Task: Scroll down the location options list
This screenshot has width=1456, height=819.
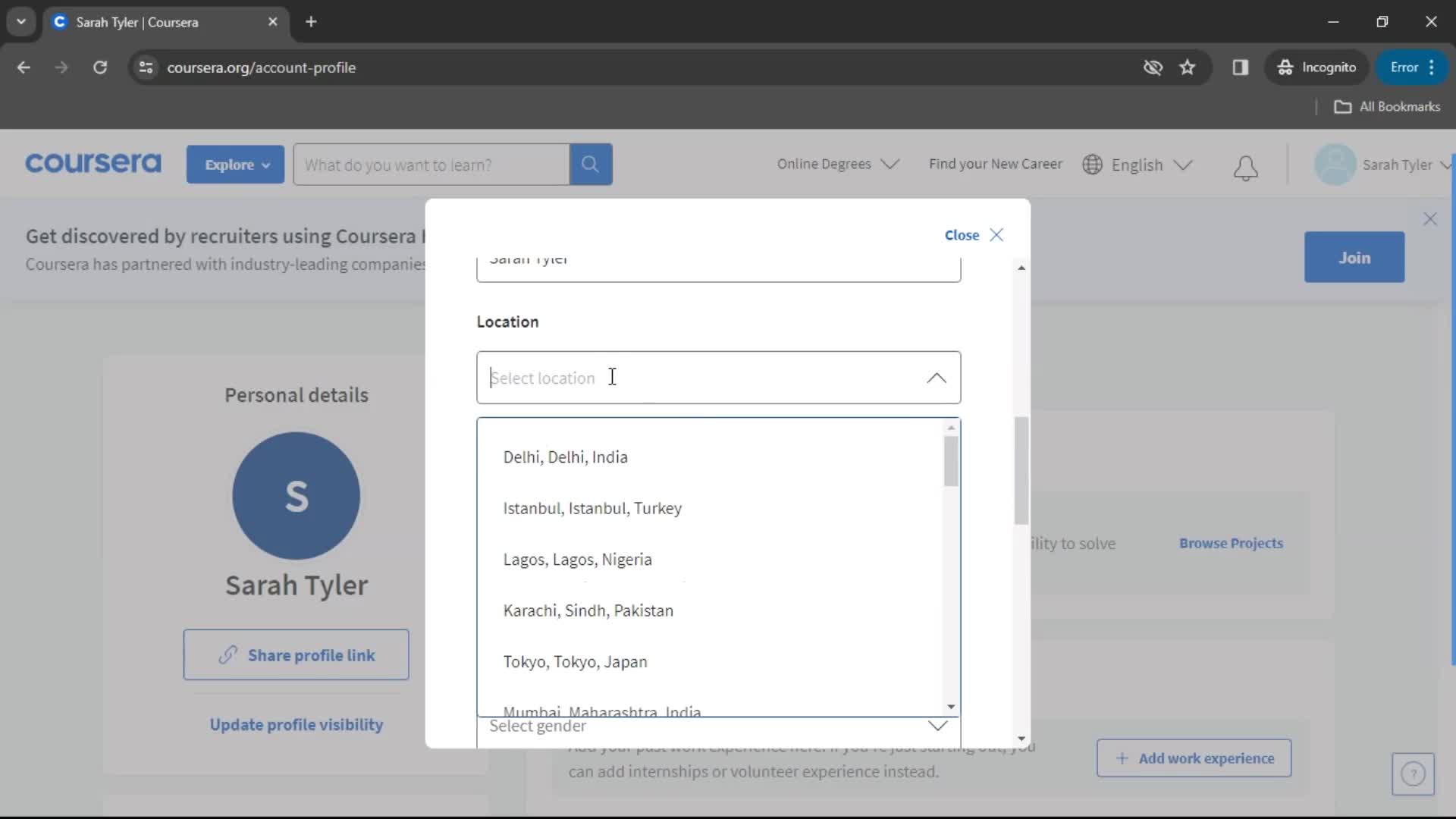Action: tap(950, 708)
